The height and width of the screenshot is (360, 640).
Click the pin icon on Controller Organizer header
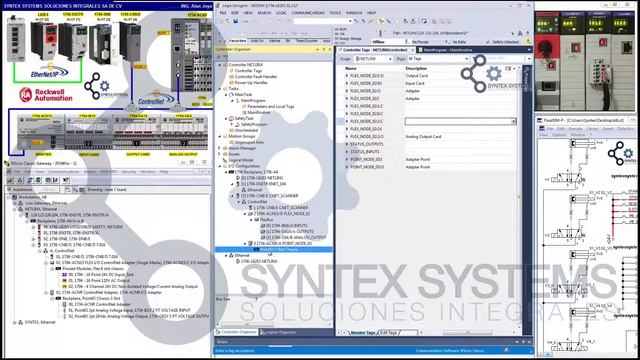pyautogui.click(x=324, y=49)
